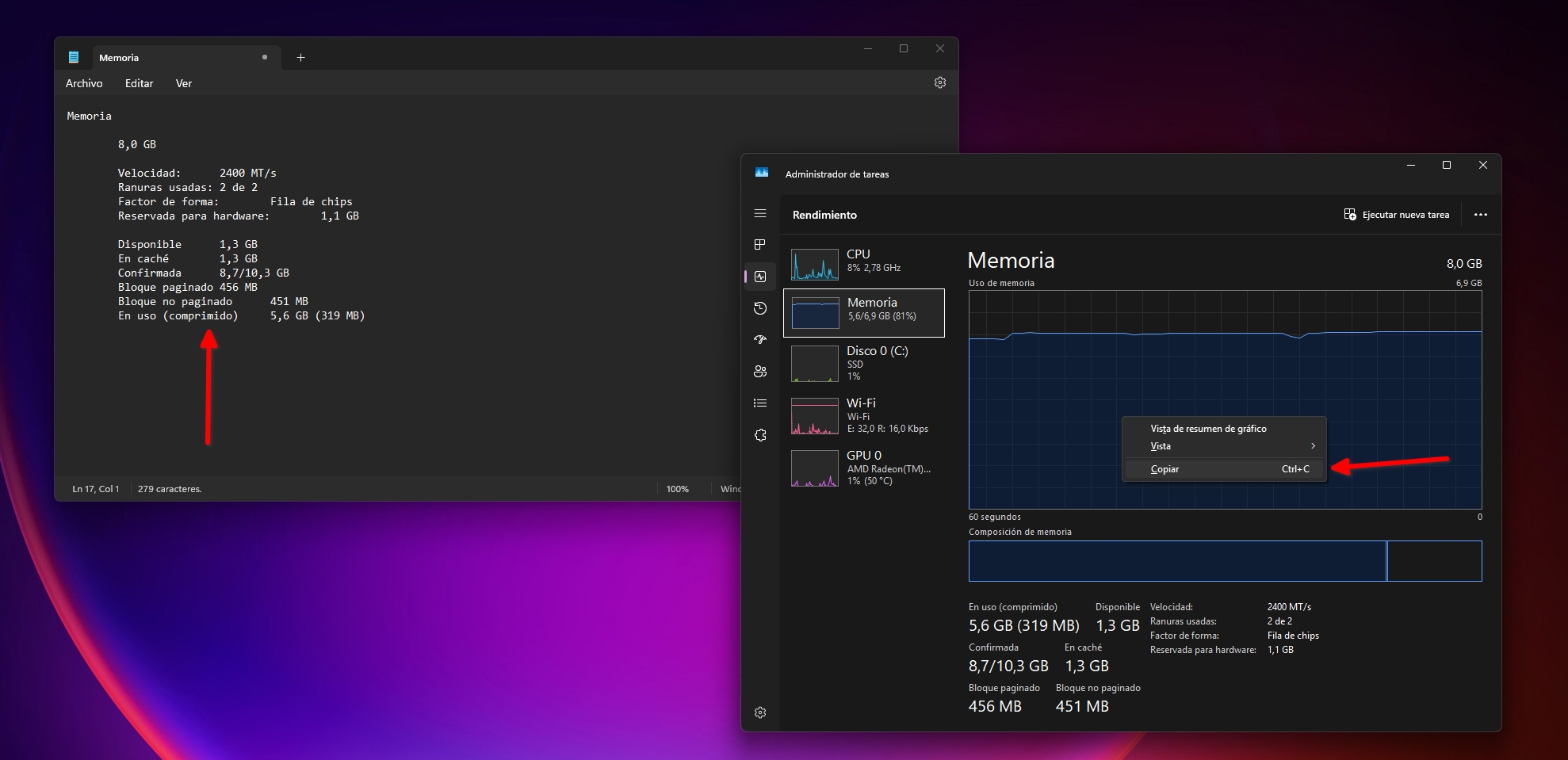Screen dimensions: 1568x760
Task: Open Startup apps icon in Task Manager sidebar
Action: [760, 340]
